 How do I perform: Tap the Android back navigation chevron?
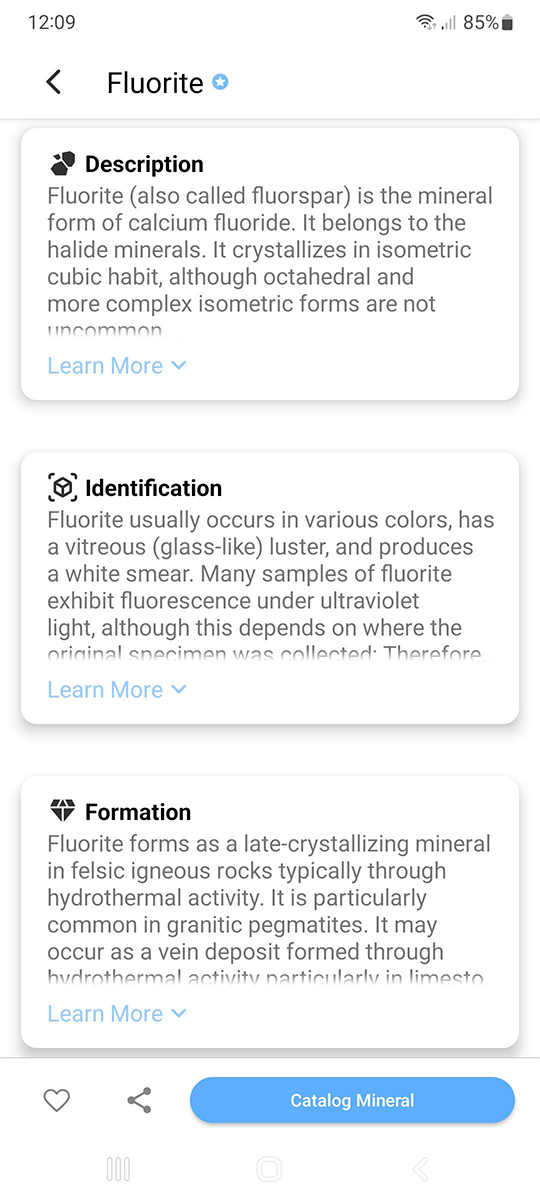[421, 1169]
